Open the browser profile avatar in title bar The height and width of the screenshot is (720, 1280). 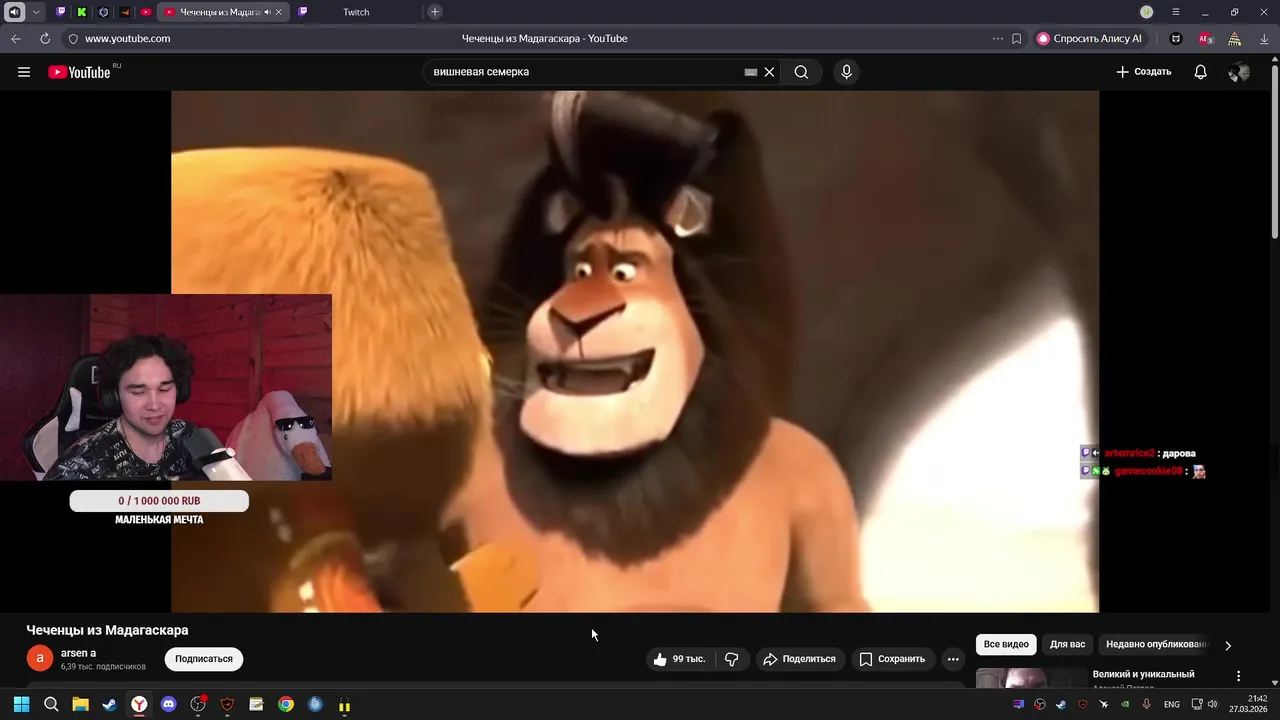[x=1146, y=12]
